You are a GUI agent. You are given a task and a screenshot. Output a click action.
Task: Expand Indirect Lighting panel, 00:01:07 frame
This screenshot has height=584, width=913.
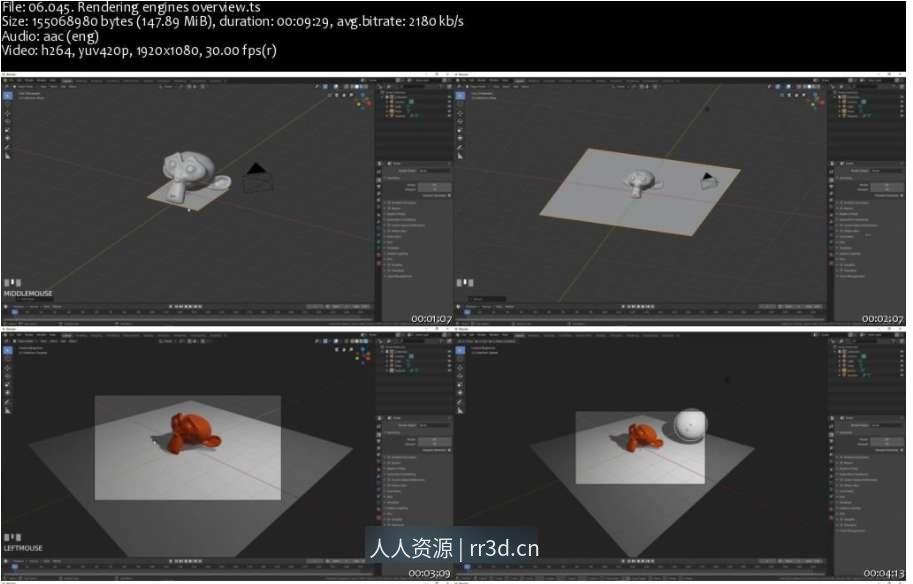tap(398, 253)
